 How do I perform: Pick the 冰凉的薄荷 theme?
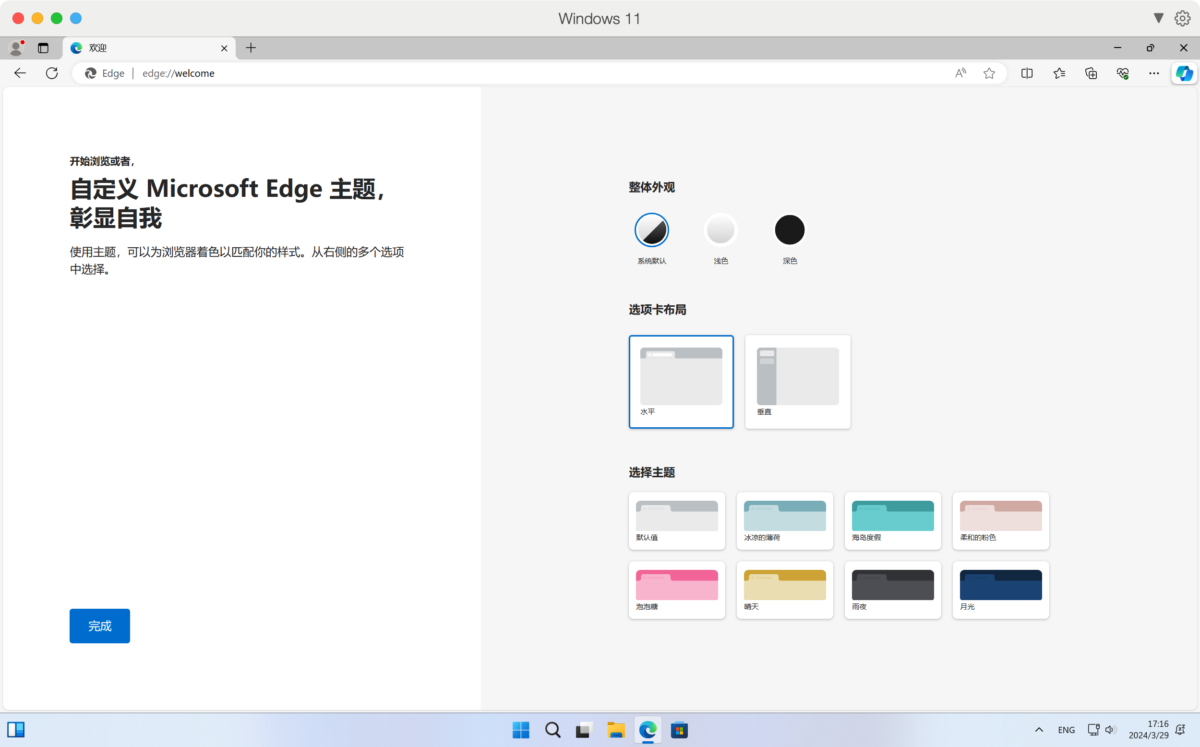(785, 520)
